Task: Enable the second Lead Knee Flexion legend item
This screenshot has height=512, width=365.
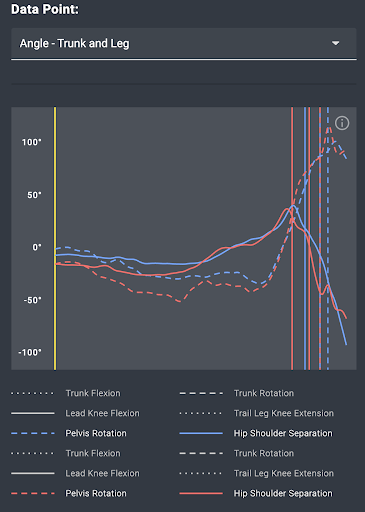Action: [x=75, y=473]
